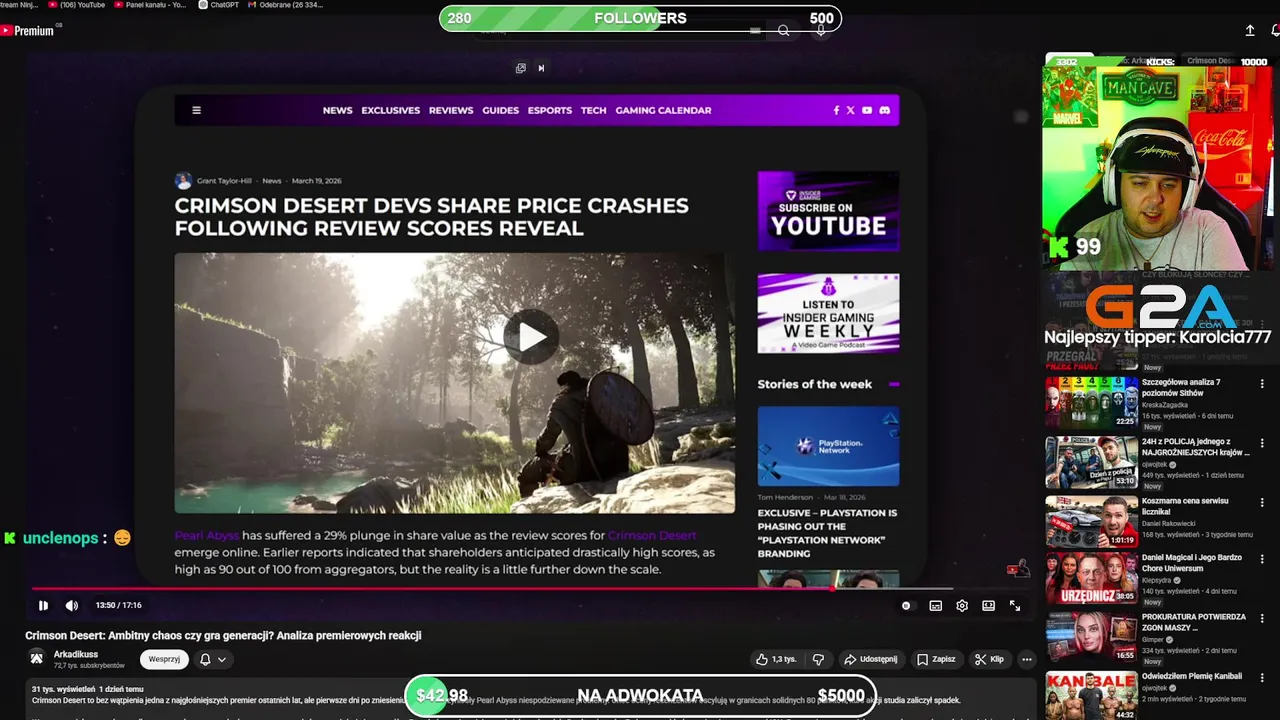Enter fullscreen using the player corner icon

click(x=1015, y=605)
